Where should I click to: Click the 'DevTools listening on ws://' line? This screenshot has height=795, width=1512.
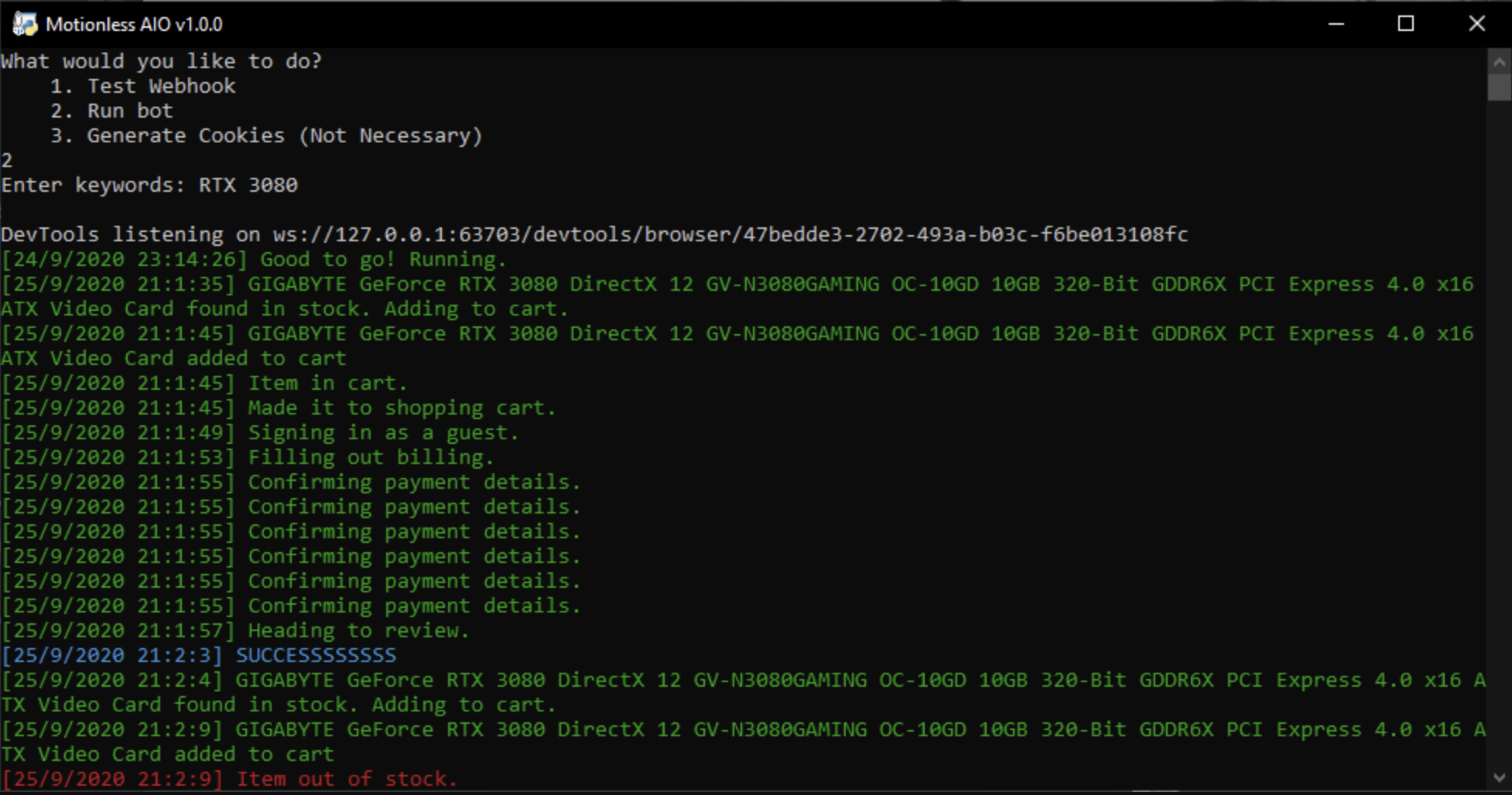click(594, 234)
